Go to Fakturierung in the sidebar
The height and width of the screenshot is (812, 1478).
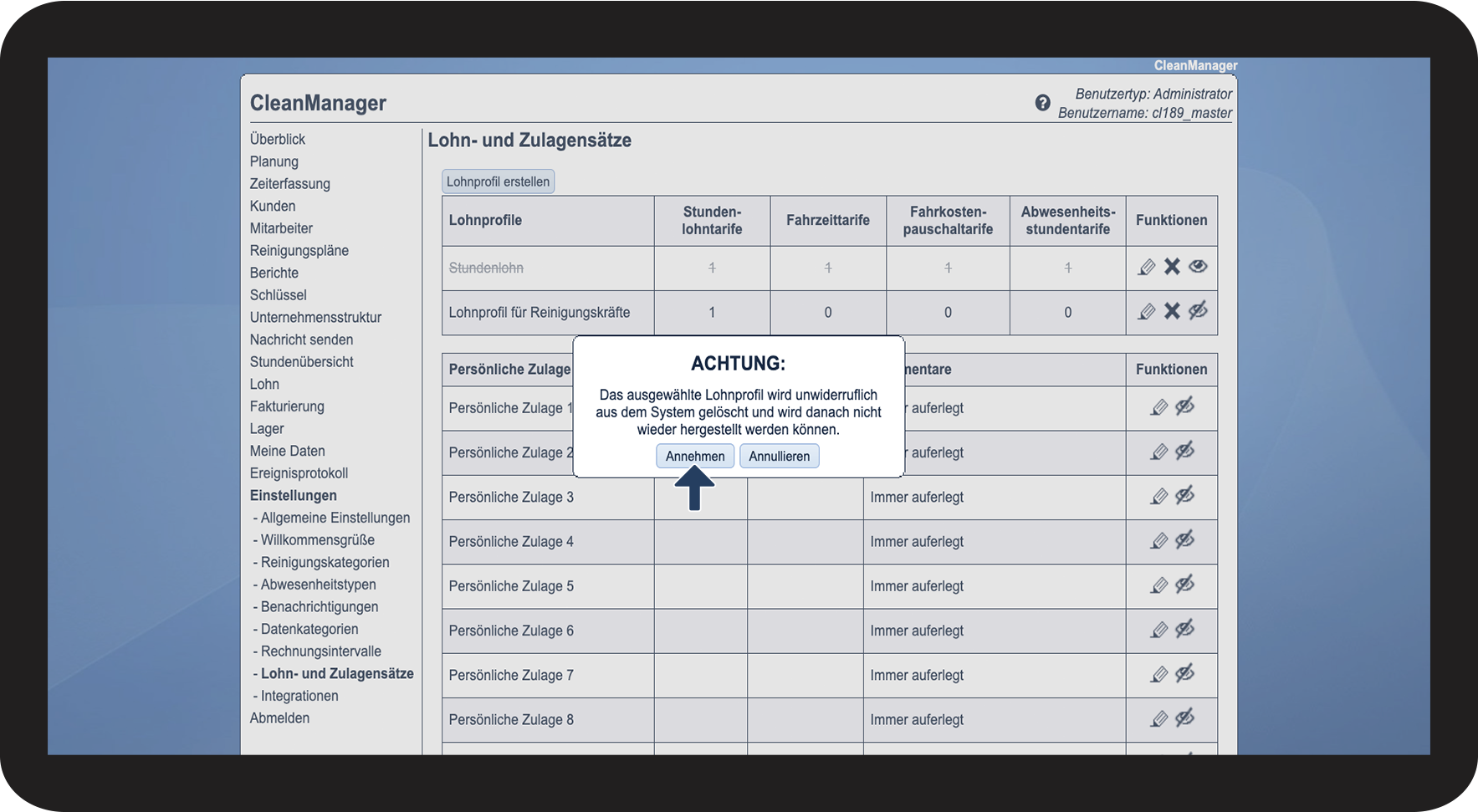[x=287, y=406]
